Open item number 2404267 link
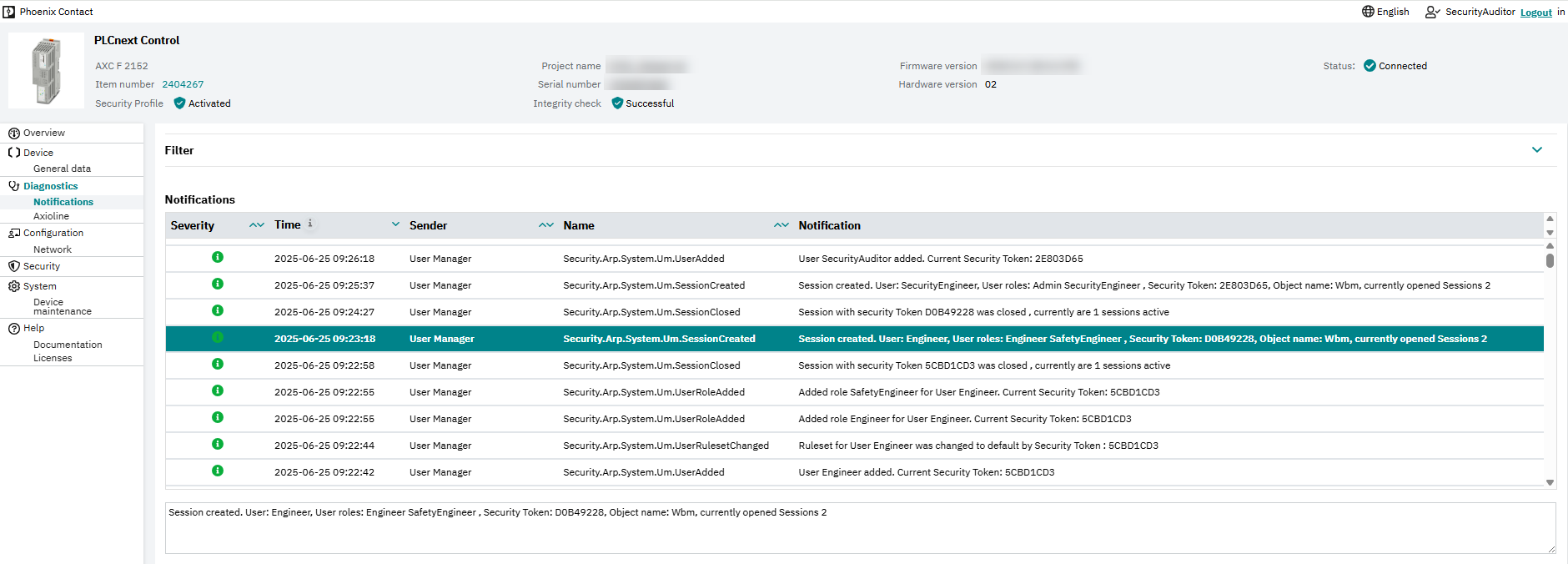 point(183,84)
